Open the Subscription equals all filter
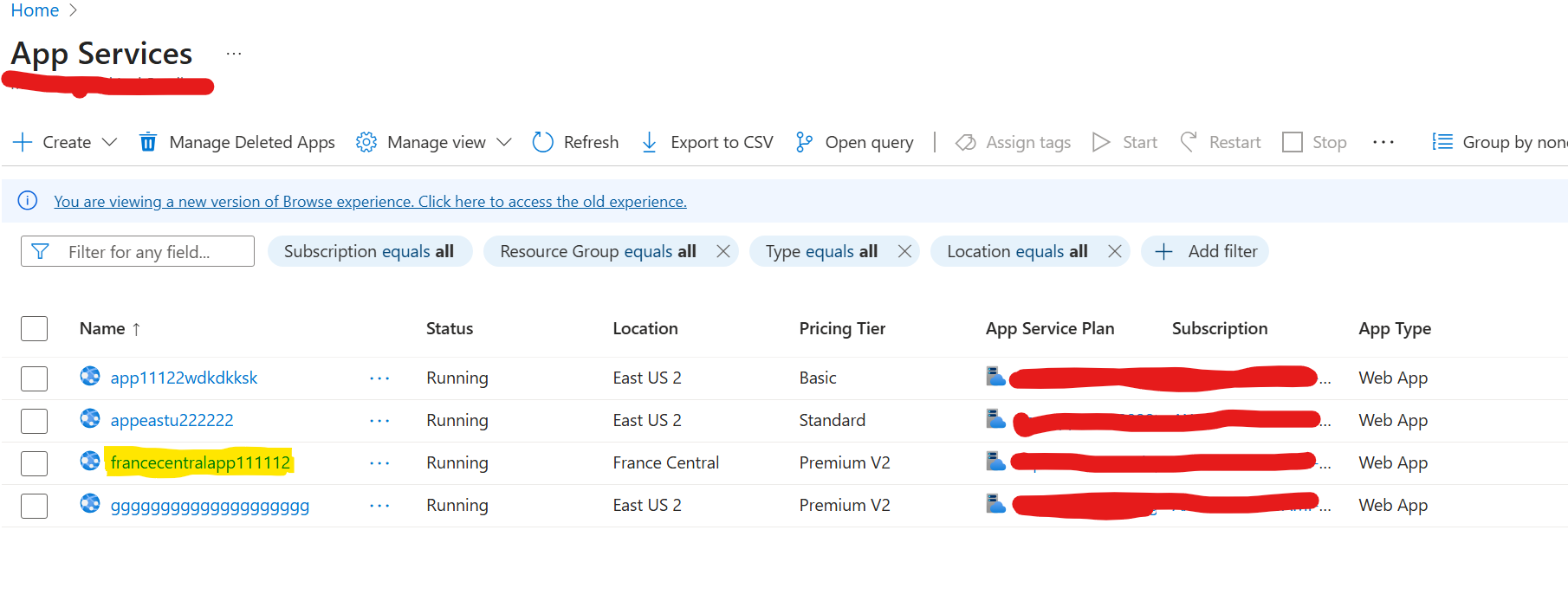The image size is (1568, 601). pyautogui.click(x=369, y=251)
